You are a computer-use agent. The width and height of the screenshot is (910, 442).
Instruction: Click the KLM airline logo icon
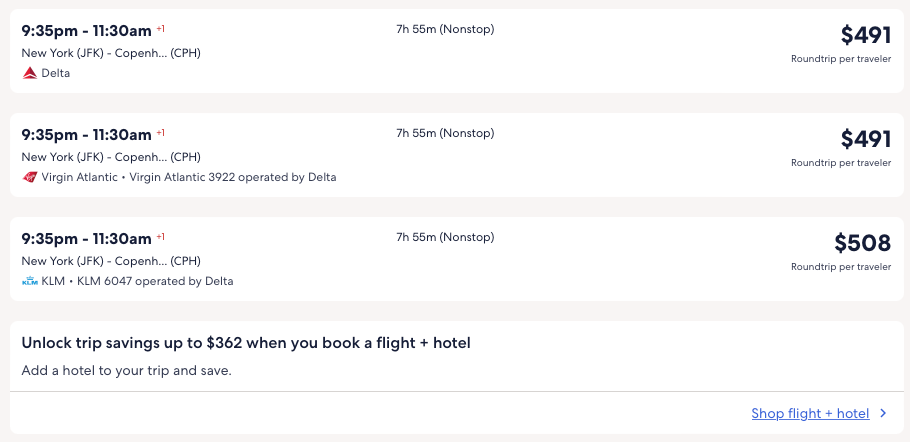[29, 281]
